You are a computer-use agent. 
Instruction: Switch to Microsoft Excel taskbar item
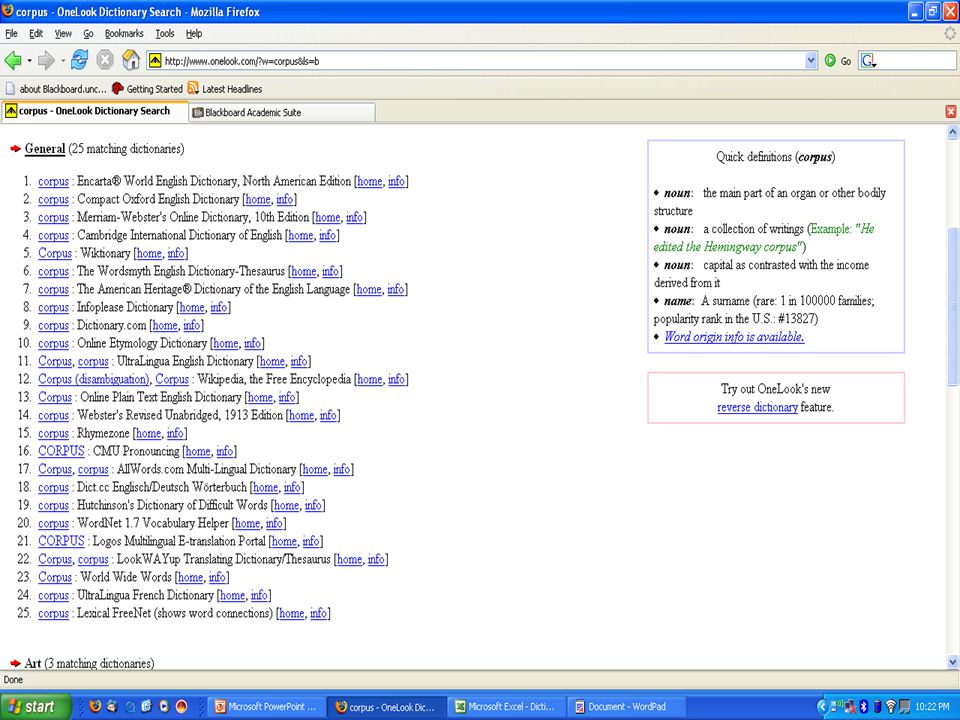[x=505, y=707]
